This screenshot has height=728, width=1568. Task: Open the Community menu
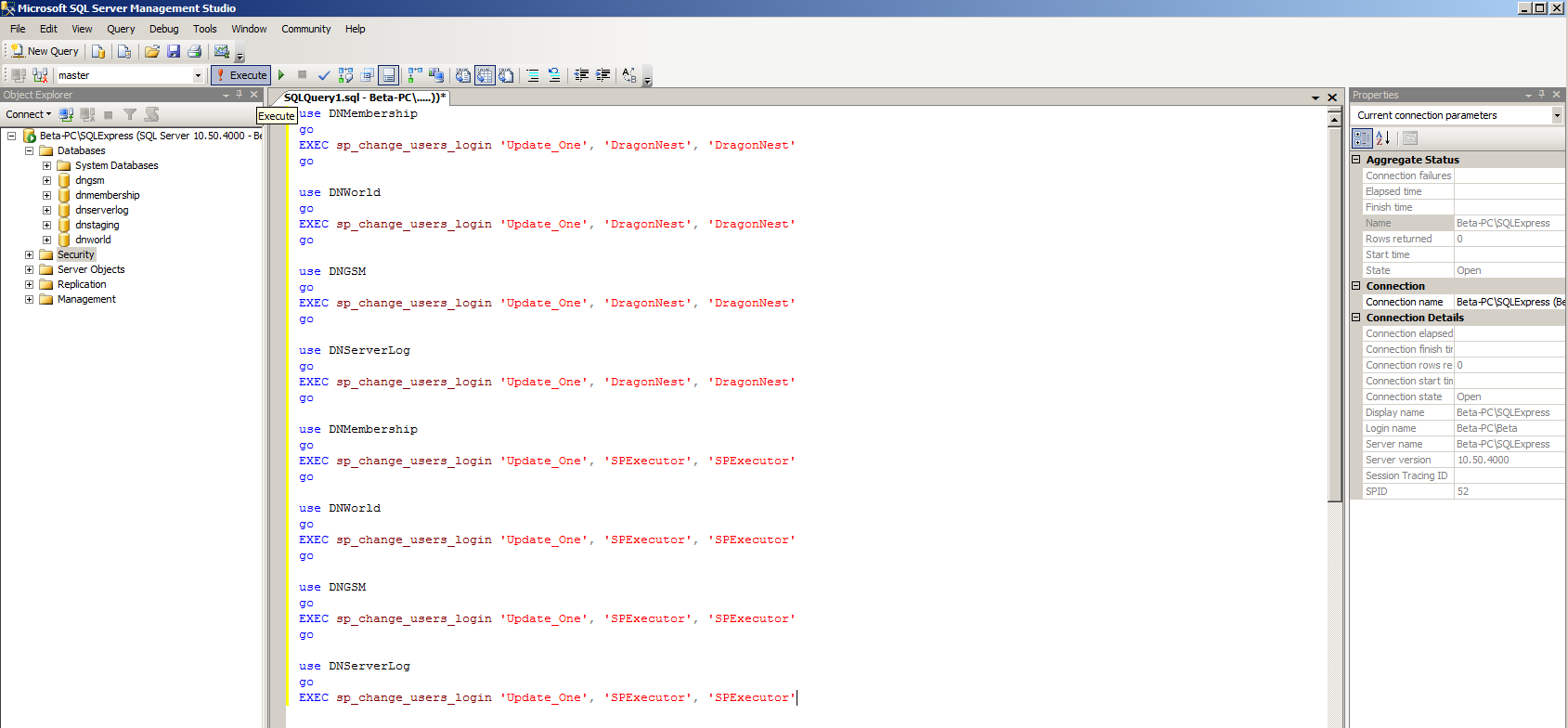click(306, 29)
